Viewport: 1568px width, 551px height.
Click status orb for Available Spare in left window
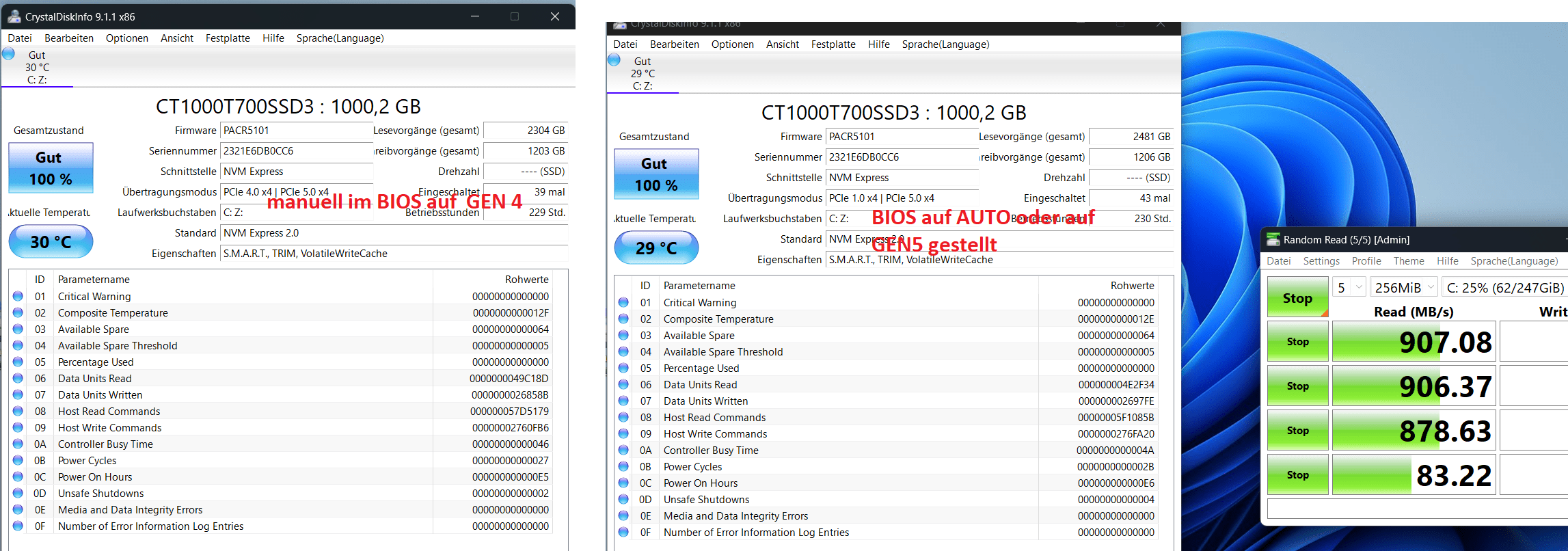pos(18,329)
